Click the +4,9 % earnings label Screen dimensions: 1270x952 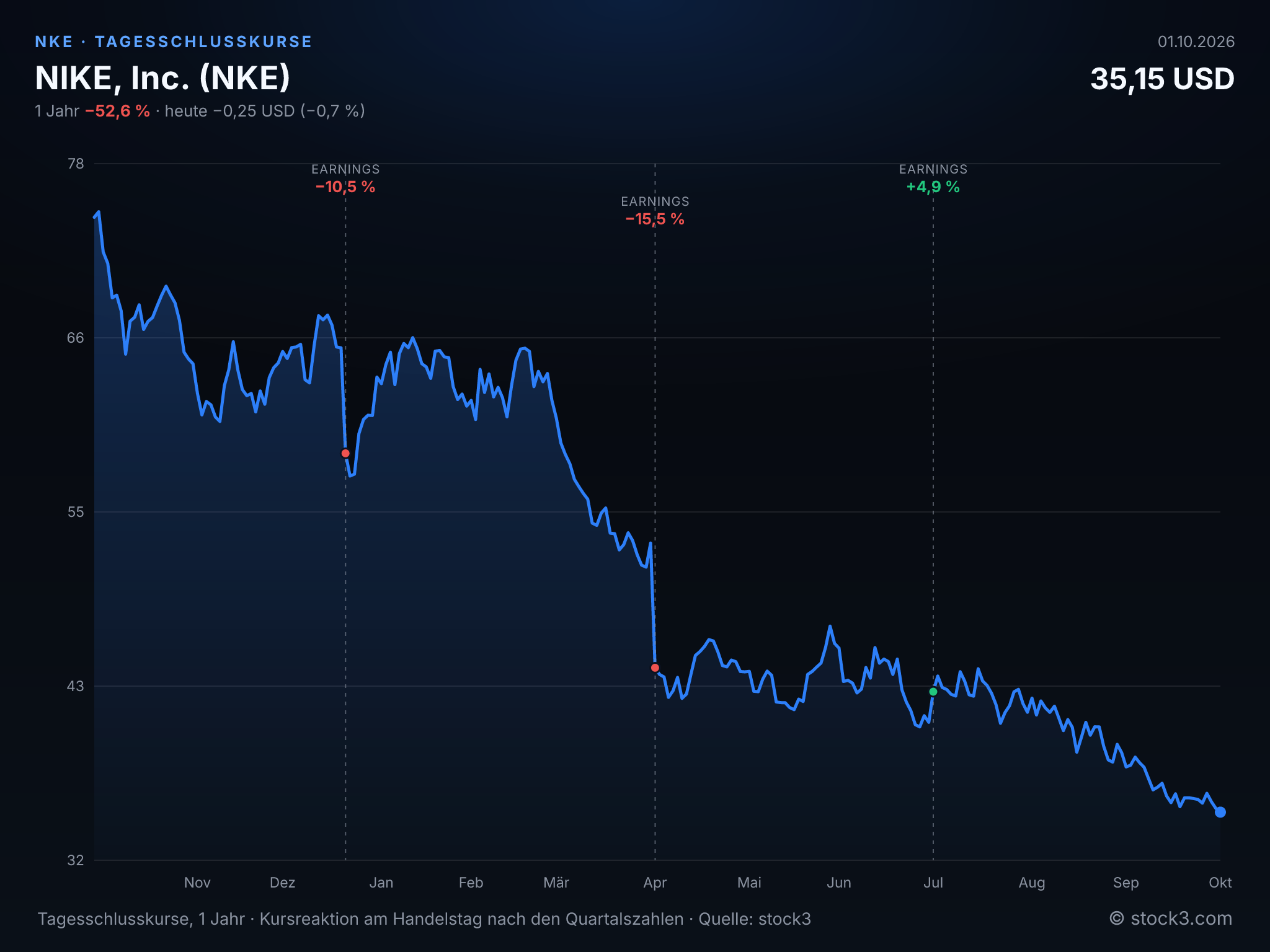(933, 187)
